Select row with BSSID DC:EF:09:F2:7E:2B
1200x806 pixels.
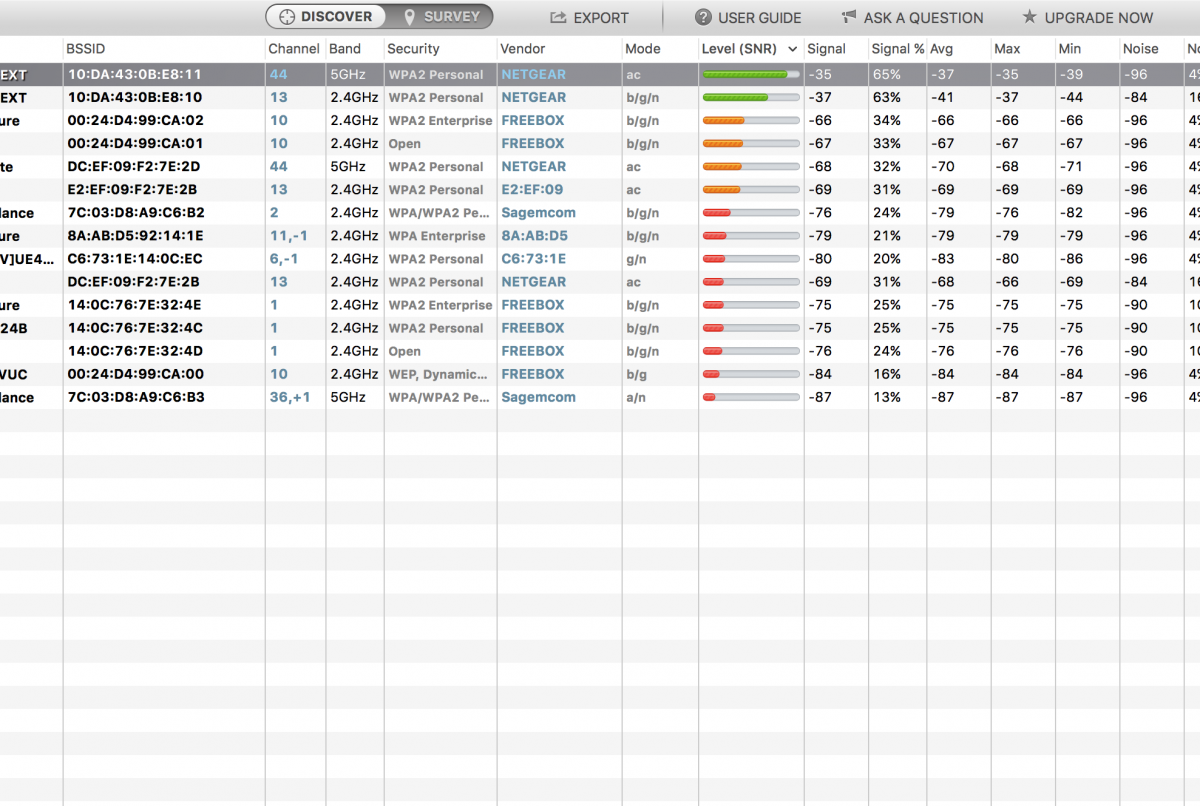(x=600, y=281)
